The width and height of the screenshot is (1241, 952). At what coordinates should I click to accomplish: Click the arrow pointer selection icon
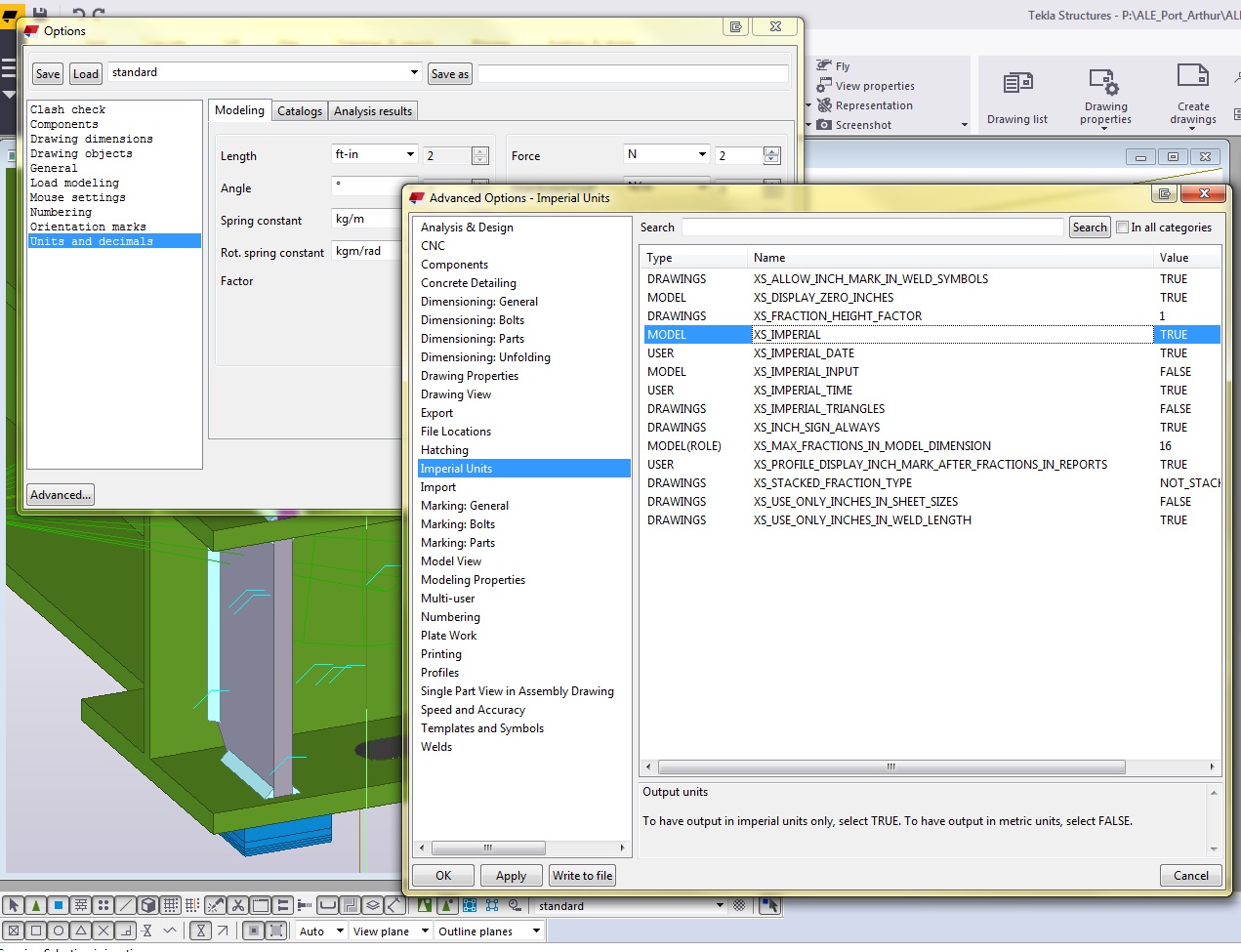tap(14, 905)
